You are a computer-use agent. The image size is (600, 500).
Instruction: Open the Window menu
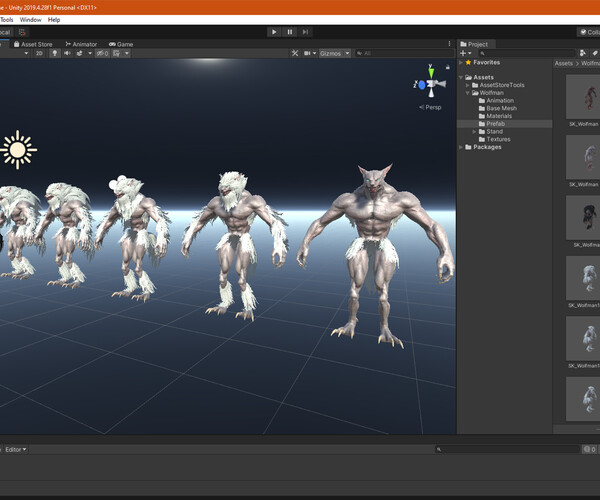(31, 20)
